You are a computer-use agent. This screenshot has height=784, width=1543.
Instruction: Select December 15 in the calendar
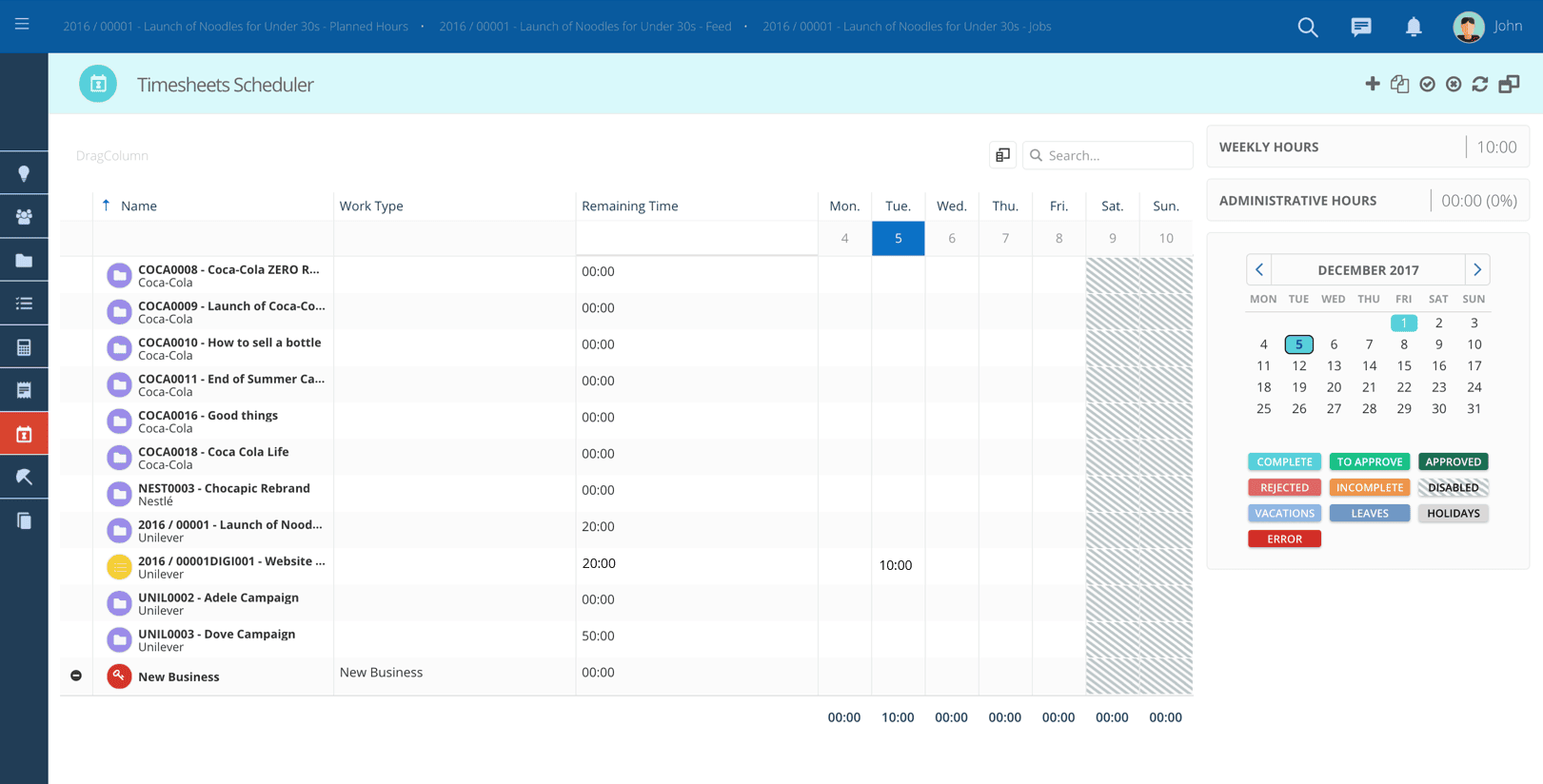[1404, 365]
